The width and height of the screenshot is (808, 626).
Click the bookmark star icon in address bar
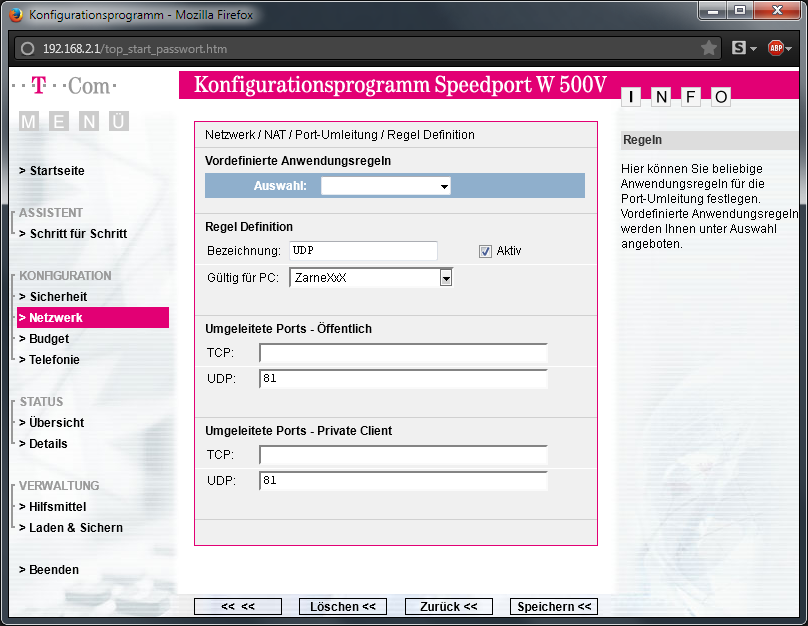pyautogui.click(x=709, y=48)
